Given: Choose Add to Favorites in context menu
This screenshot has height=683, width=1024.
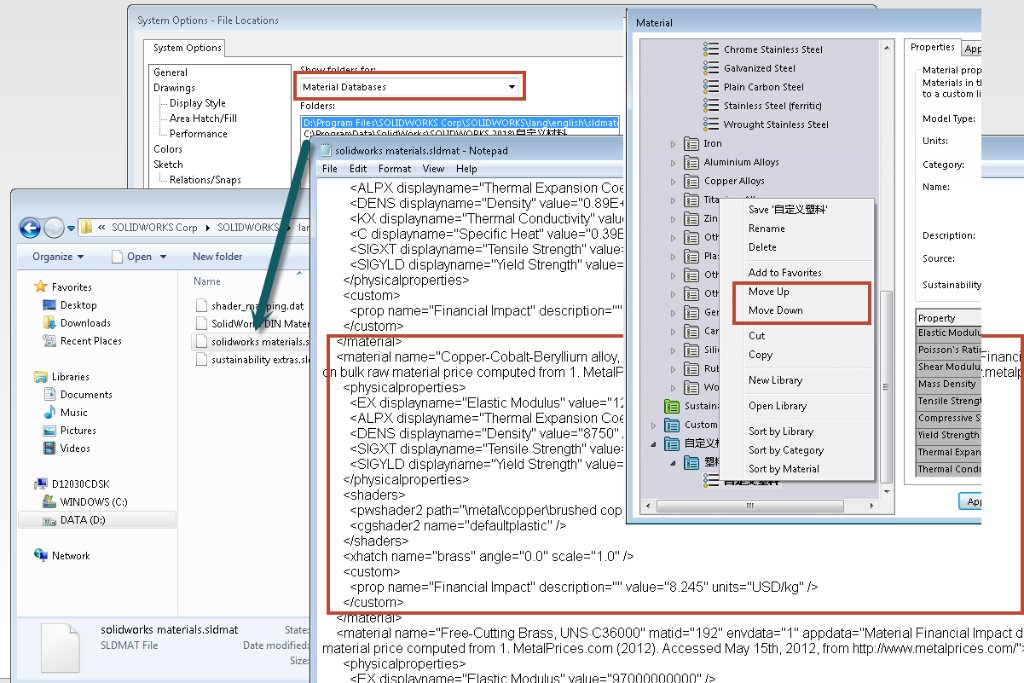Looking at the screenshot, I should 784,272.
